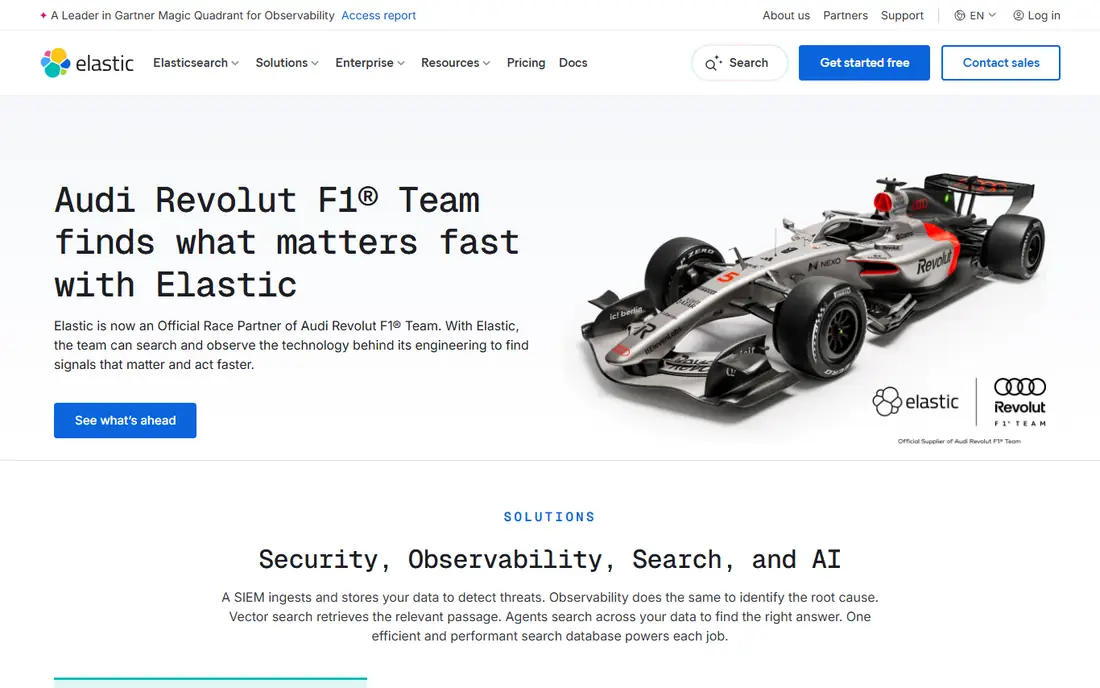Click the Security, Observability, Search, and AI heading
Viewport: 1100px width, 688px height.
click(549, 560)
